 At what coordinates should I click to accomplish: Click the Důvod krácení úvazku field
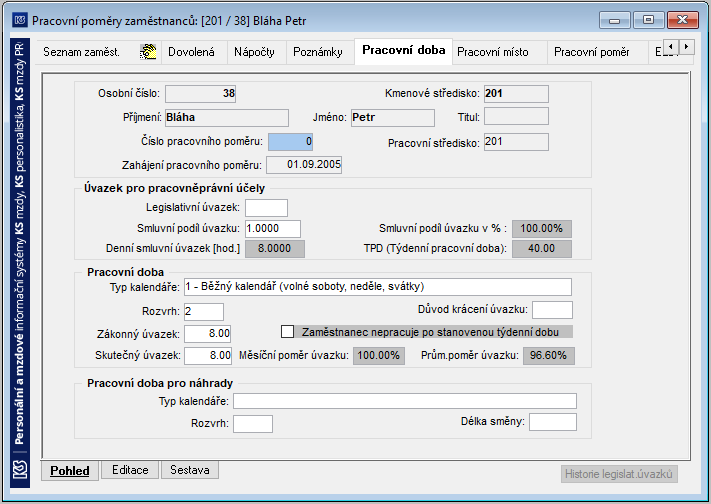point(552,310)
